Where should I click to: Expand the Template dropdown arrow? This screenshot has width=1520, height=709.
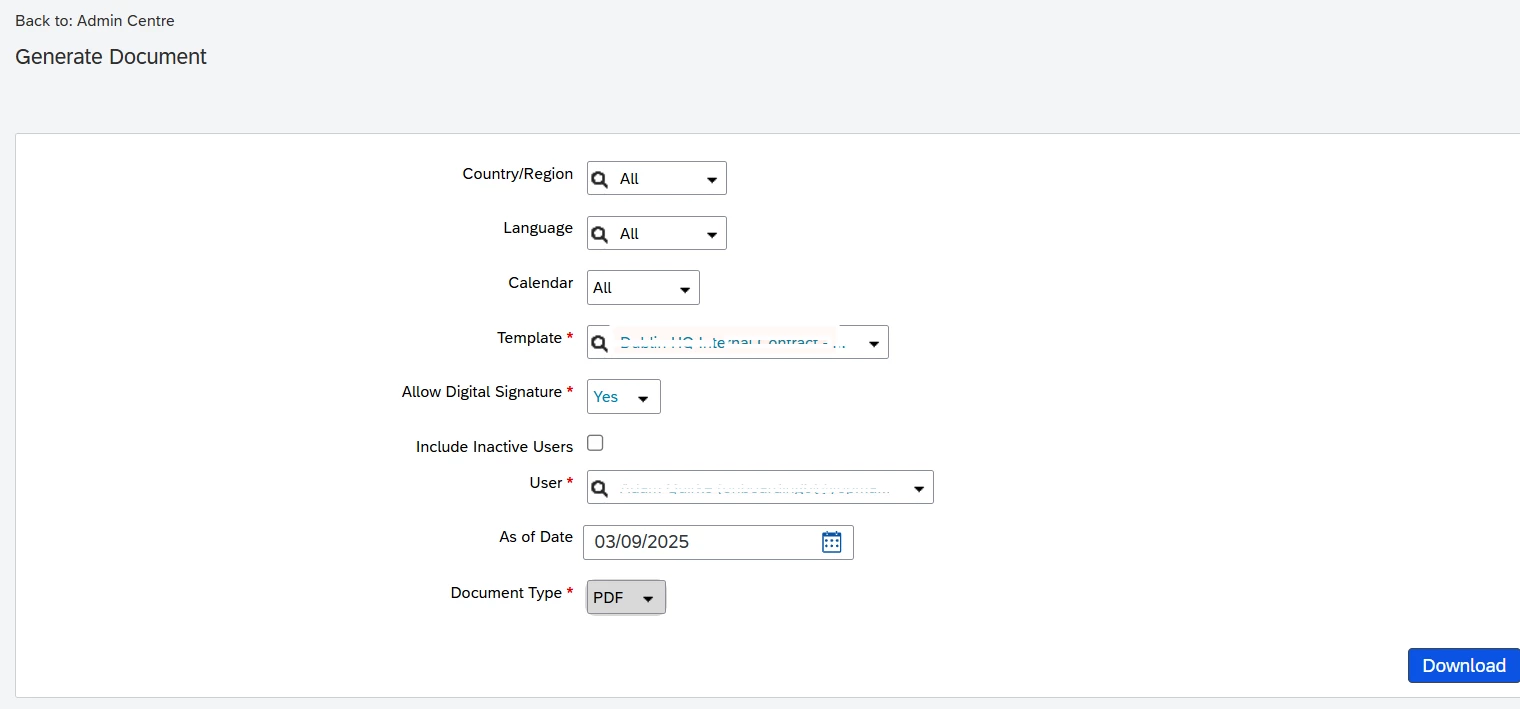[874, 344]
